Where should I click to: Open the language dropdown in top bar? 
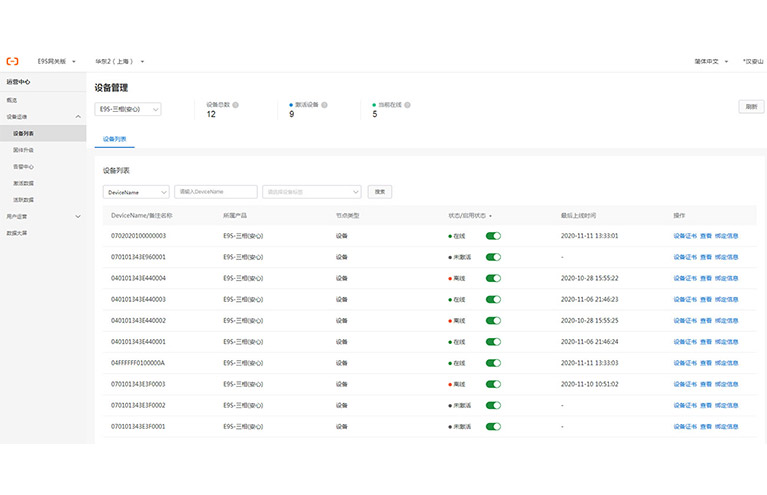pos(711,61)
